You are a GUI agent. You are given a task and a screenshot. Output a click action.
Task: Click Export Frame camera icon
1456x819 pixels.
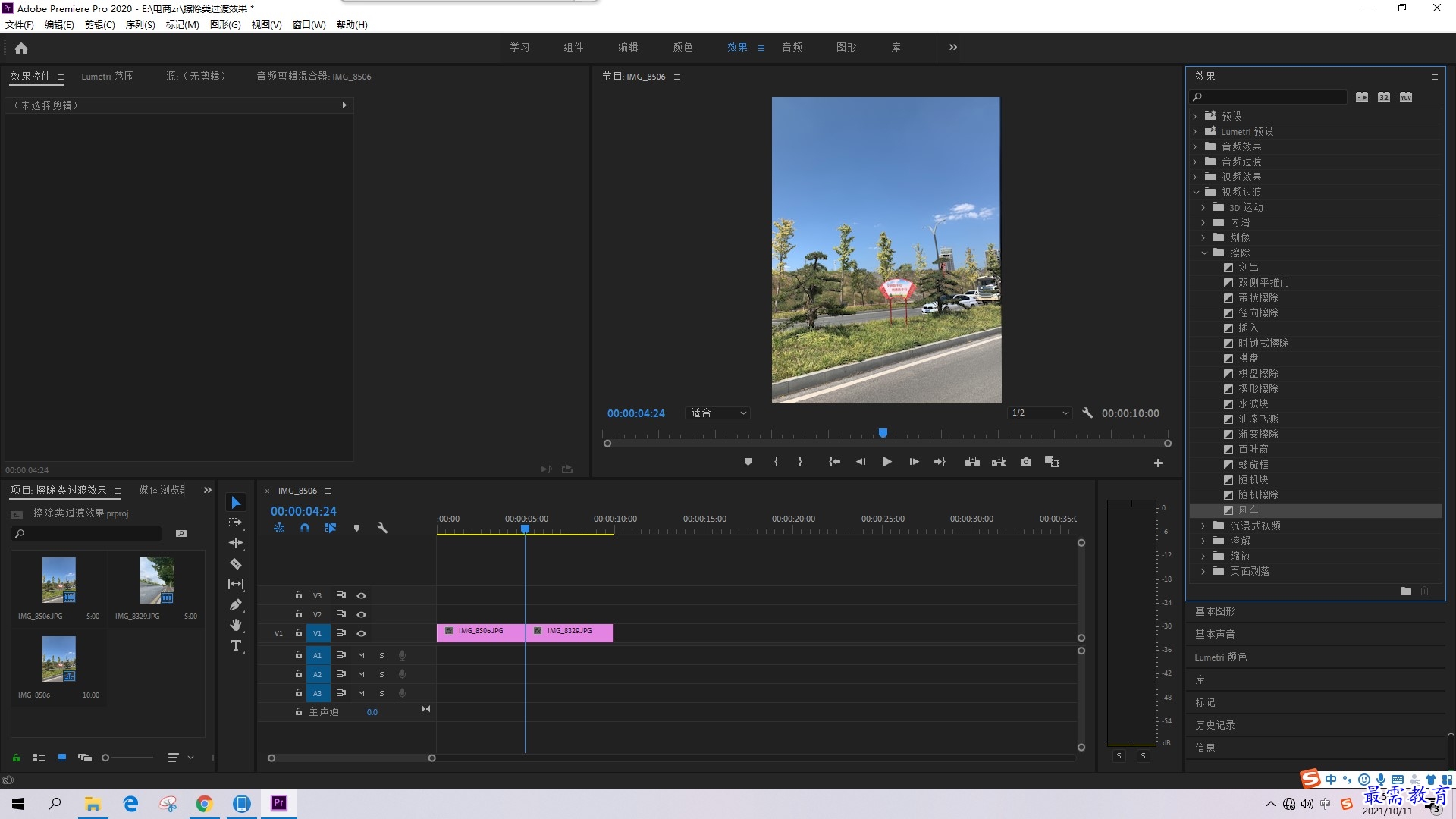[x=1025, y=462]
